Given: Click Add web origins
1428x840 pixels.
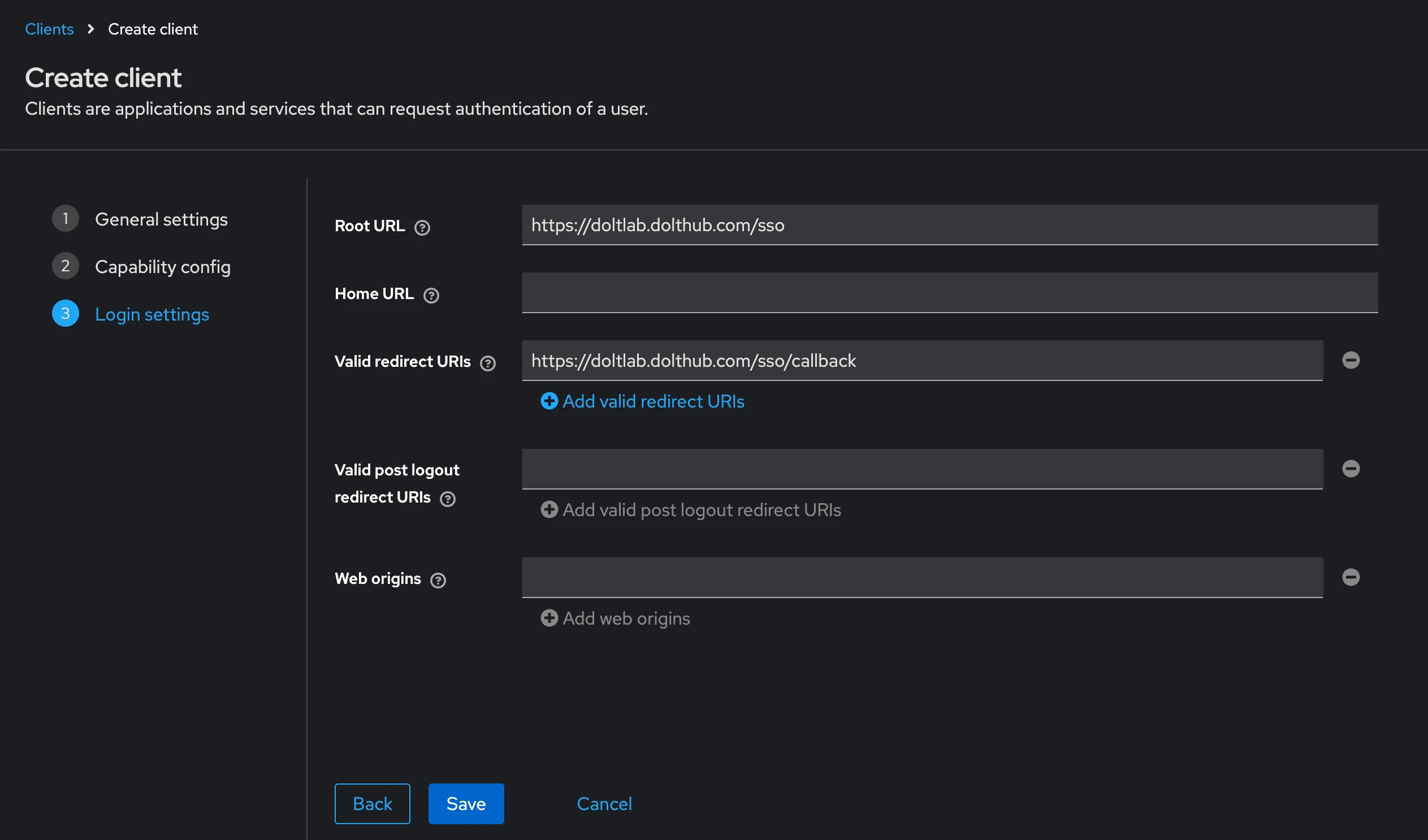Looking at the screenshot, I should [616, 618].
